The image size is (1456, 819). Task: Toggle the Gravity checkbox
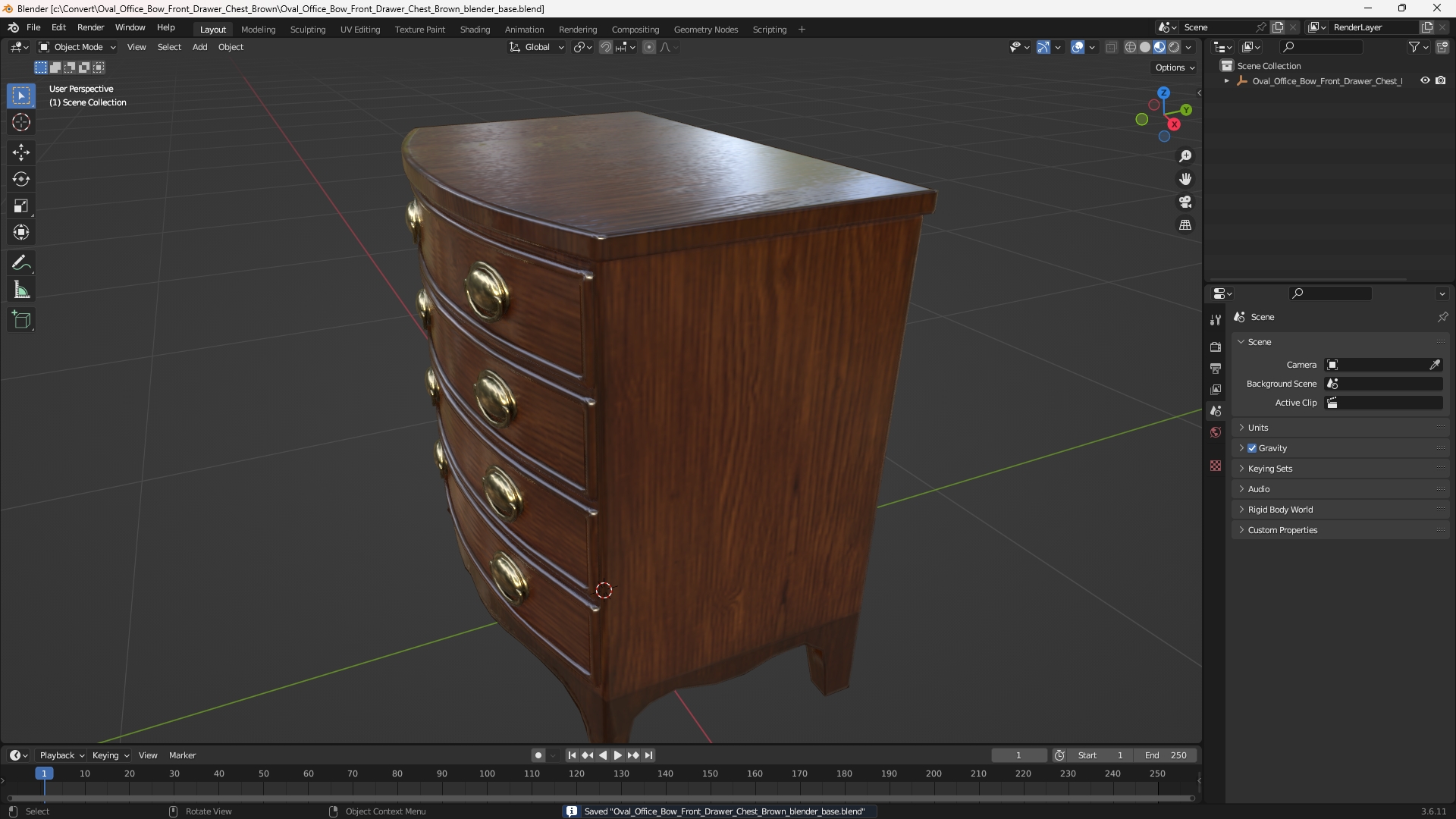pyautogui.click(x=1252, y=448)
